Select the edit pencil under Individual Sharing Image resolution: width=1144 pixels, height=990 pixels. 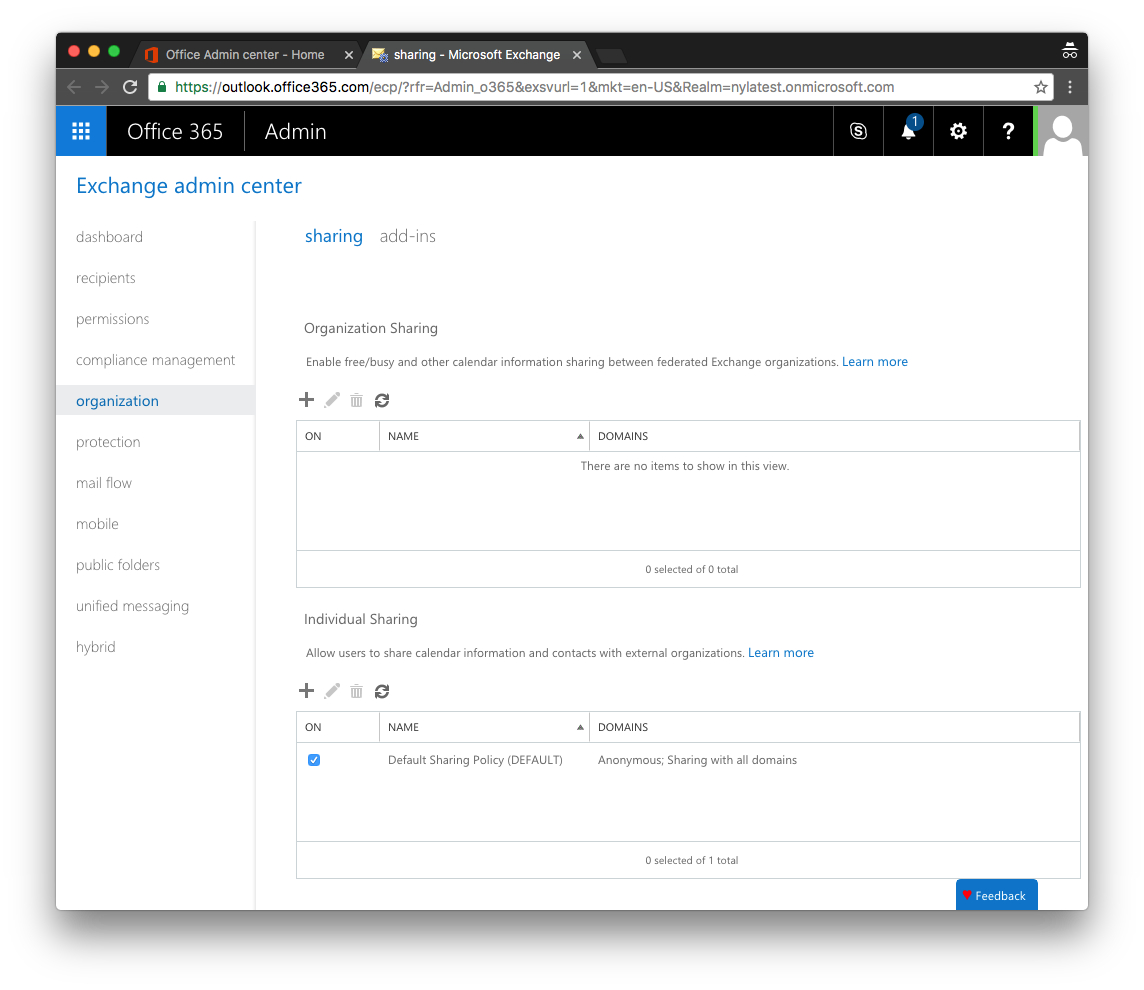tap(331, 690)
